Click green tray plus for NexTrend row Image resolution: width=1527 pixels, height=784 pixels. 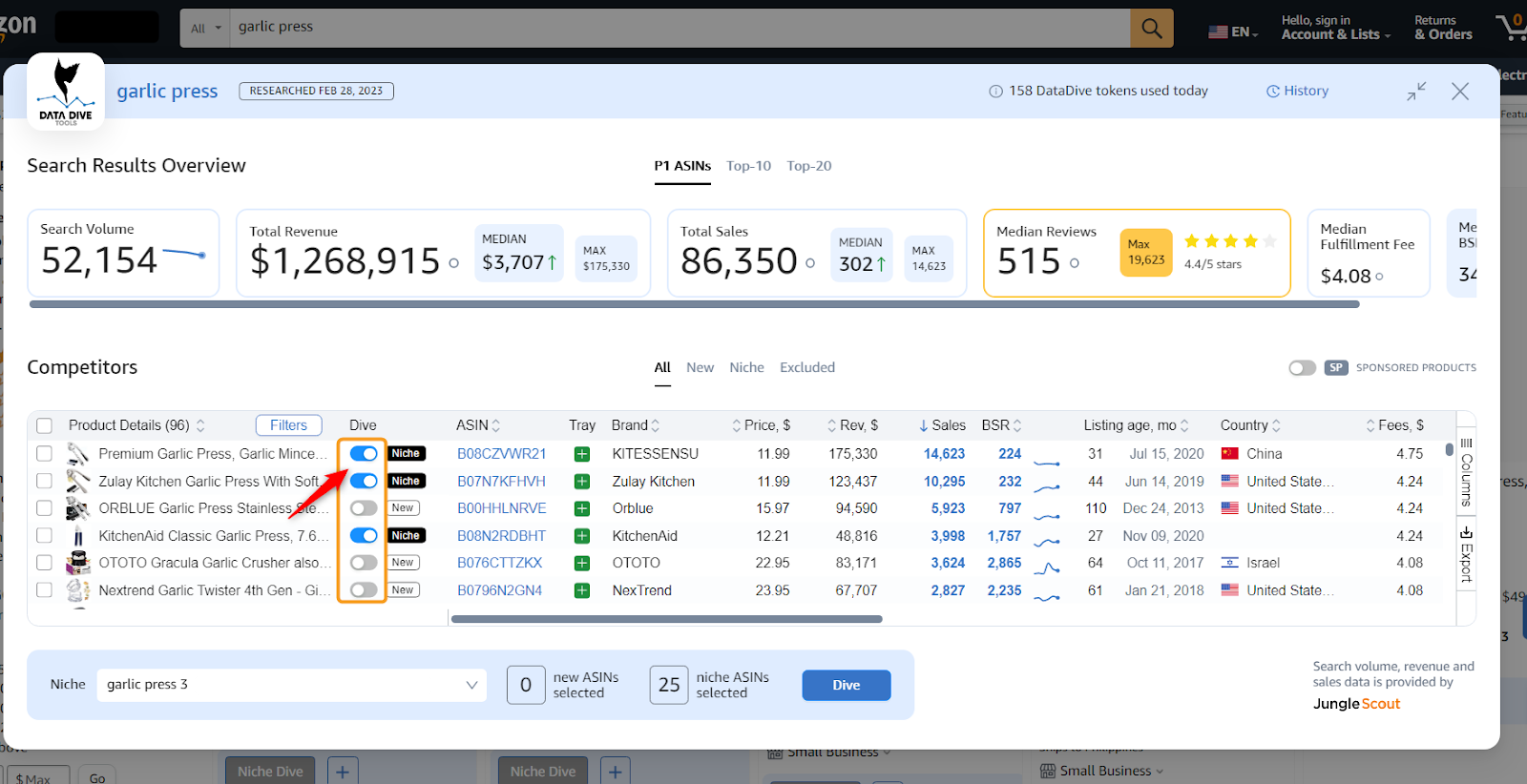[x=581, y=590]
